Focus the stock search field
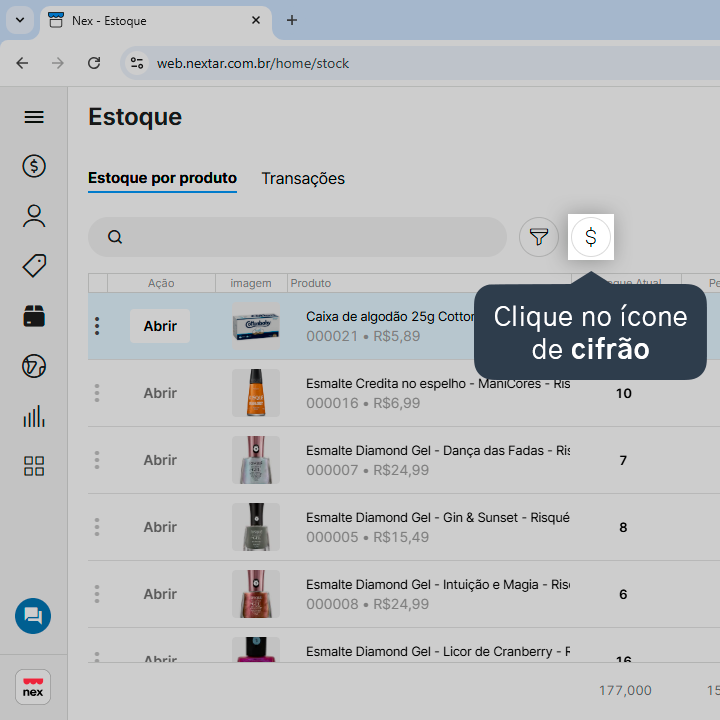720x720 pixels. tap(297, 237)
